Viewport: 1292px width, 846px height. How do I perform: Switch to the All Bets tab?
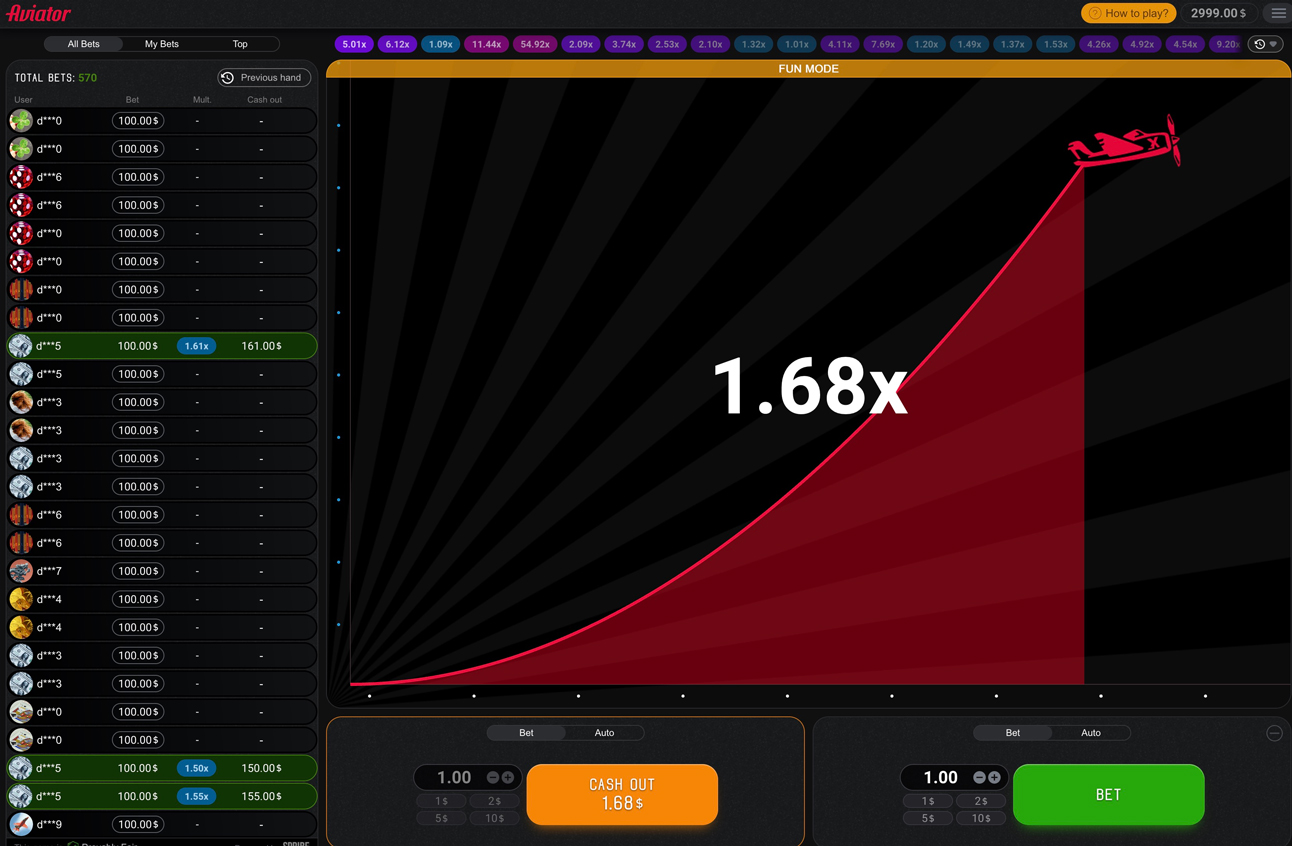(84, 44)
